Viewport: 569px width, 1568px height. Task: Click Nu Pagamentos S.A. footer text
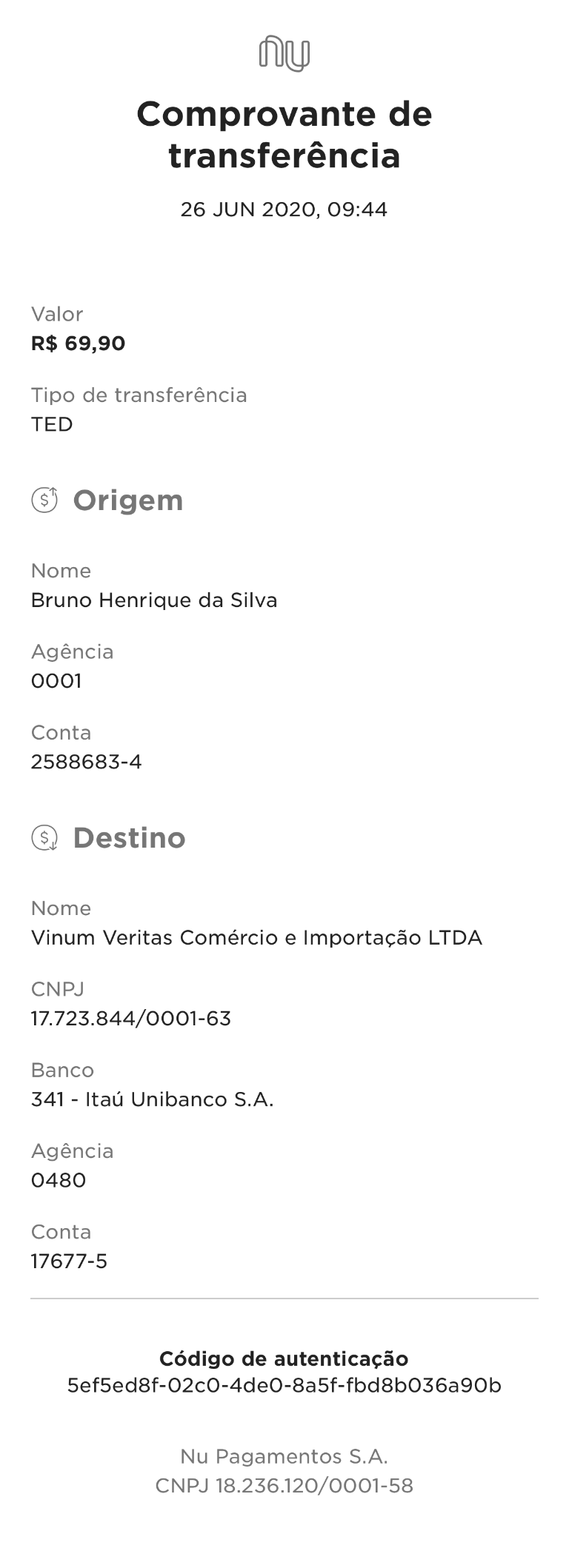(x=284, y=1456)
